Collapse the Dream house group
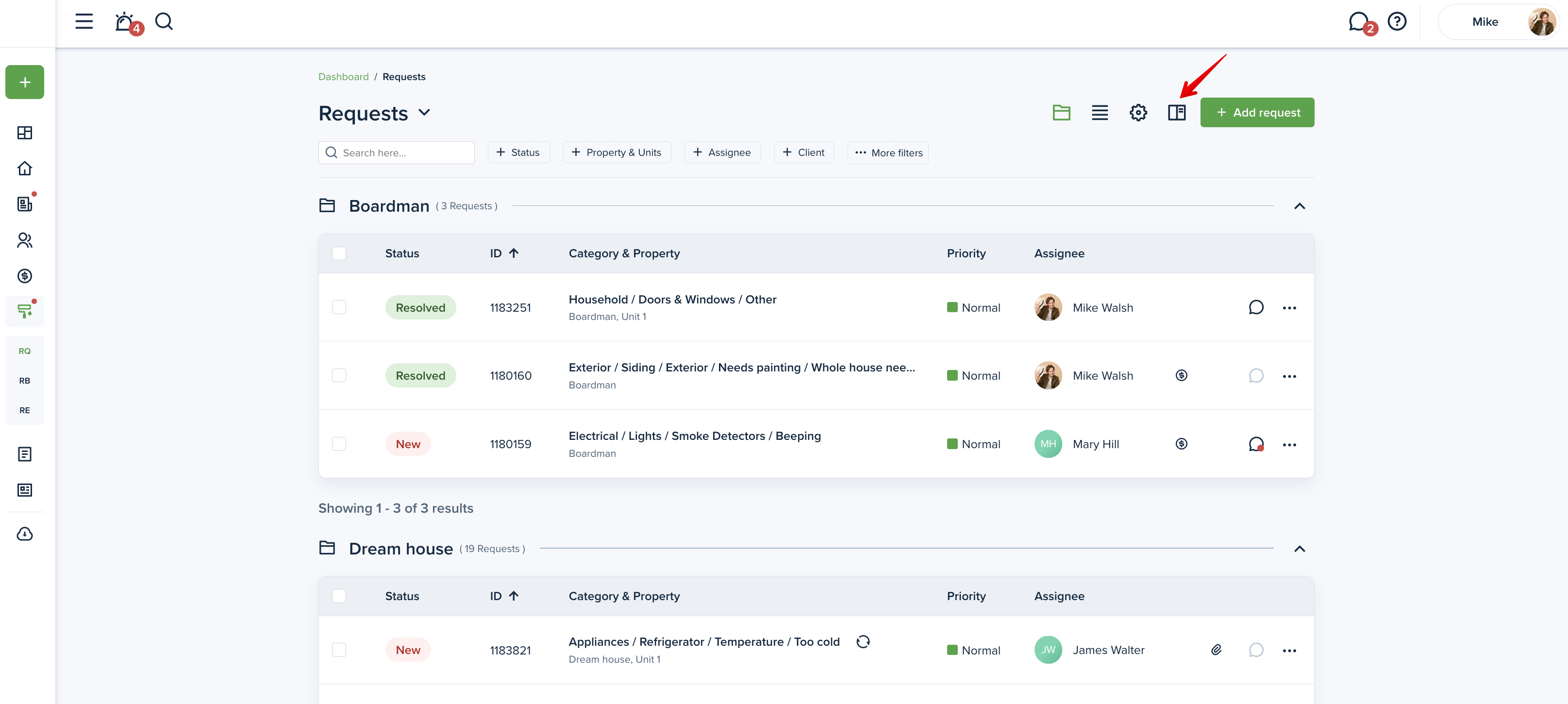The height and width of the screenshot is (704, 1568). (1299, 549)
